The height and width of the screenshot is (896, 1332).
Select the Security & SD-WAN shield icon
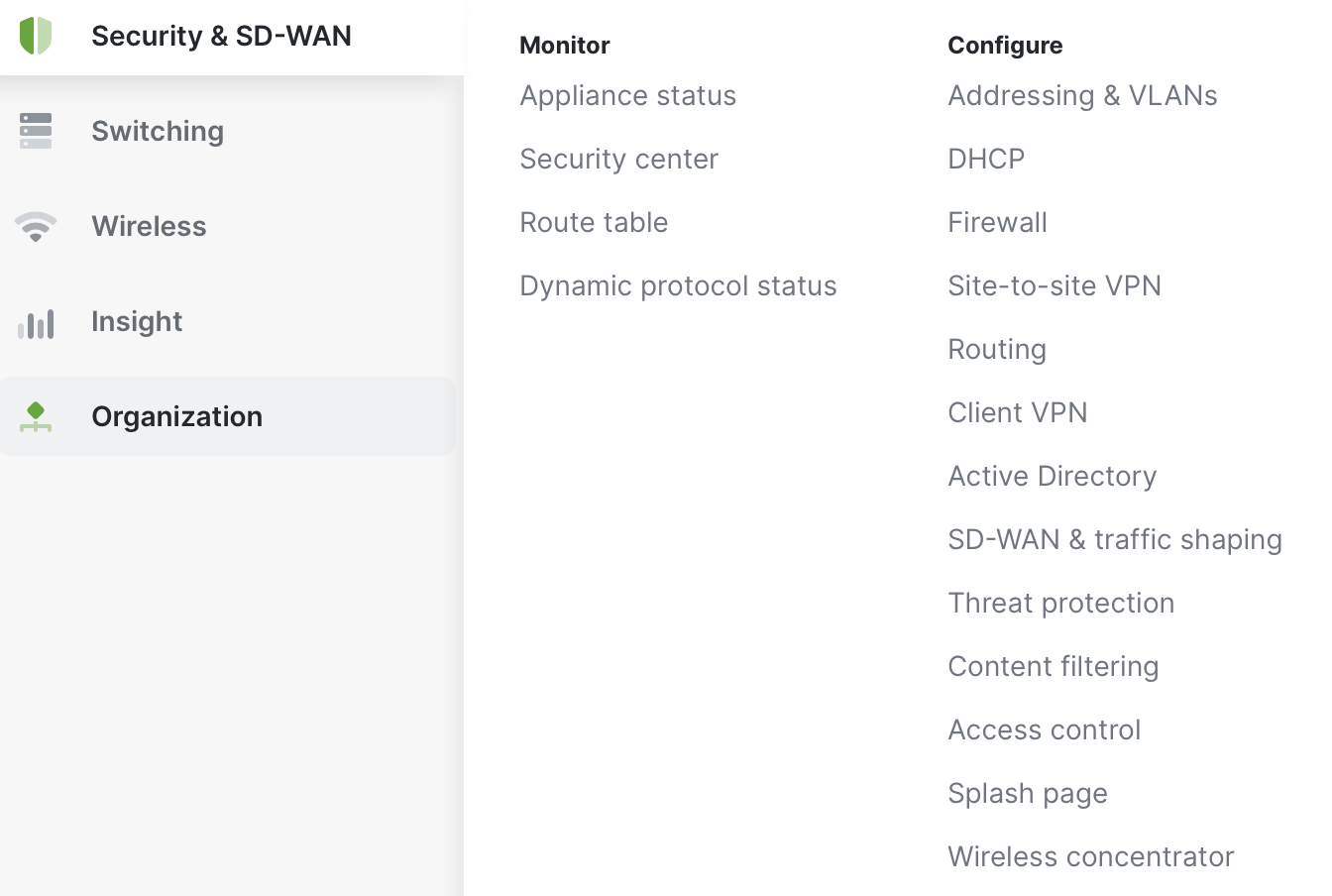click(x=35, y=36)
